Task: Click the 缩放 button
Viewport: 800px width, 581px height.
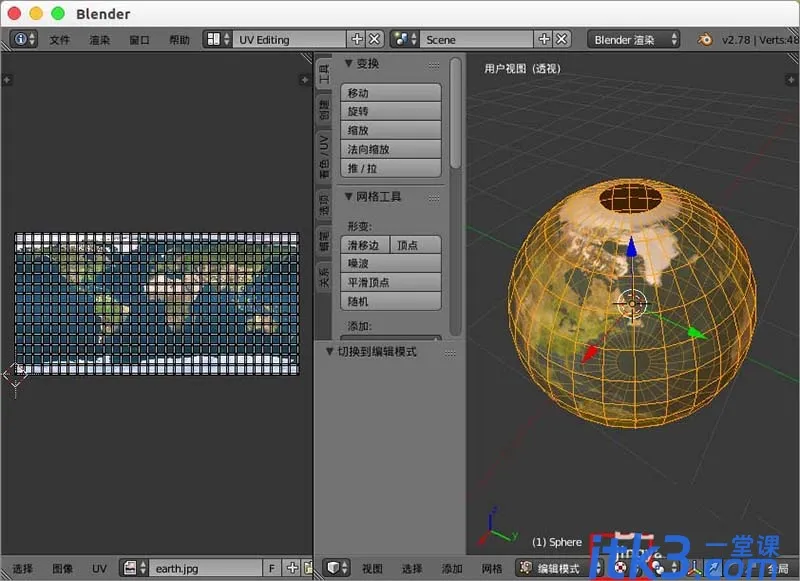Action: click(391, 130)
